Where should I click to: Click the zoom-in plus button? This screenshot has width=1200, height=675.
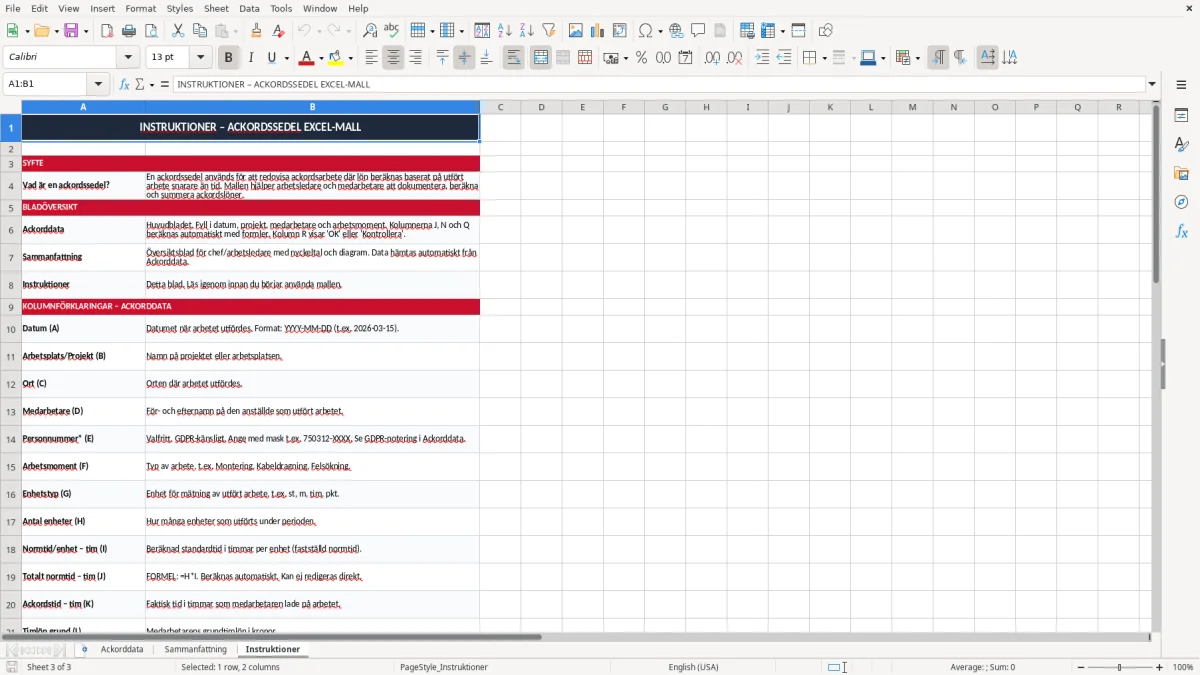coord(1160,667)
